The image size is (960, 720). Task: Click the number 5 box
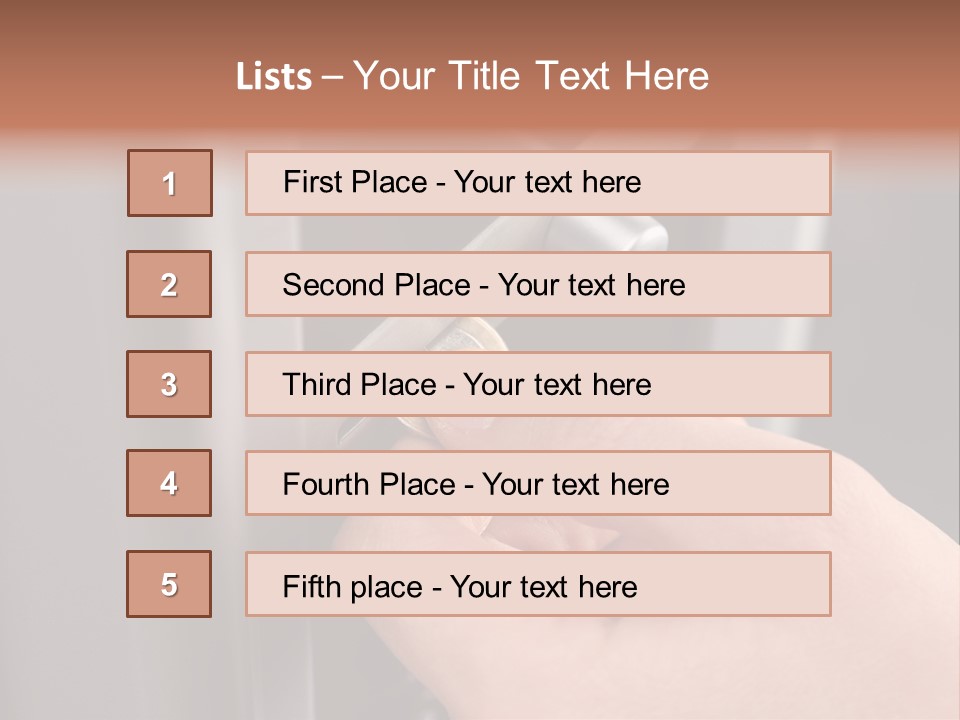tap(169, 584)
